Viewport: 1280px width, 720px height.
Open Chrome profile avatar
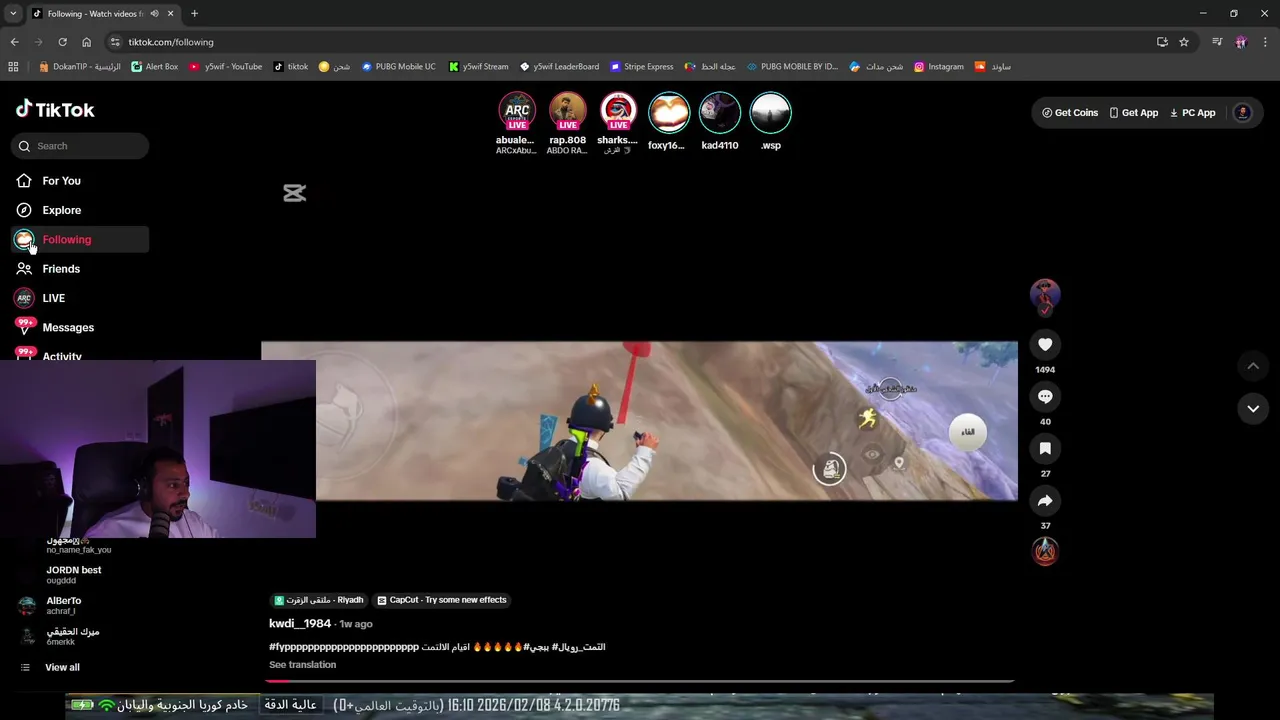click(1241, 42)
